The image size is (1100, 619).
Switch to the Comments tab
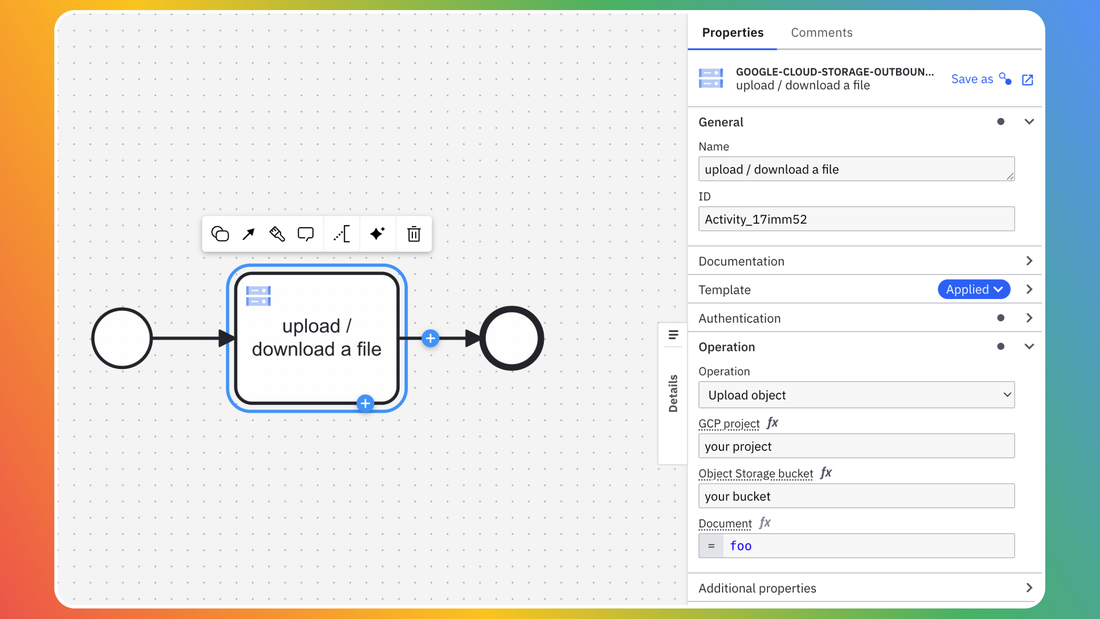821,32
